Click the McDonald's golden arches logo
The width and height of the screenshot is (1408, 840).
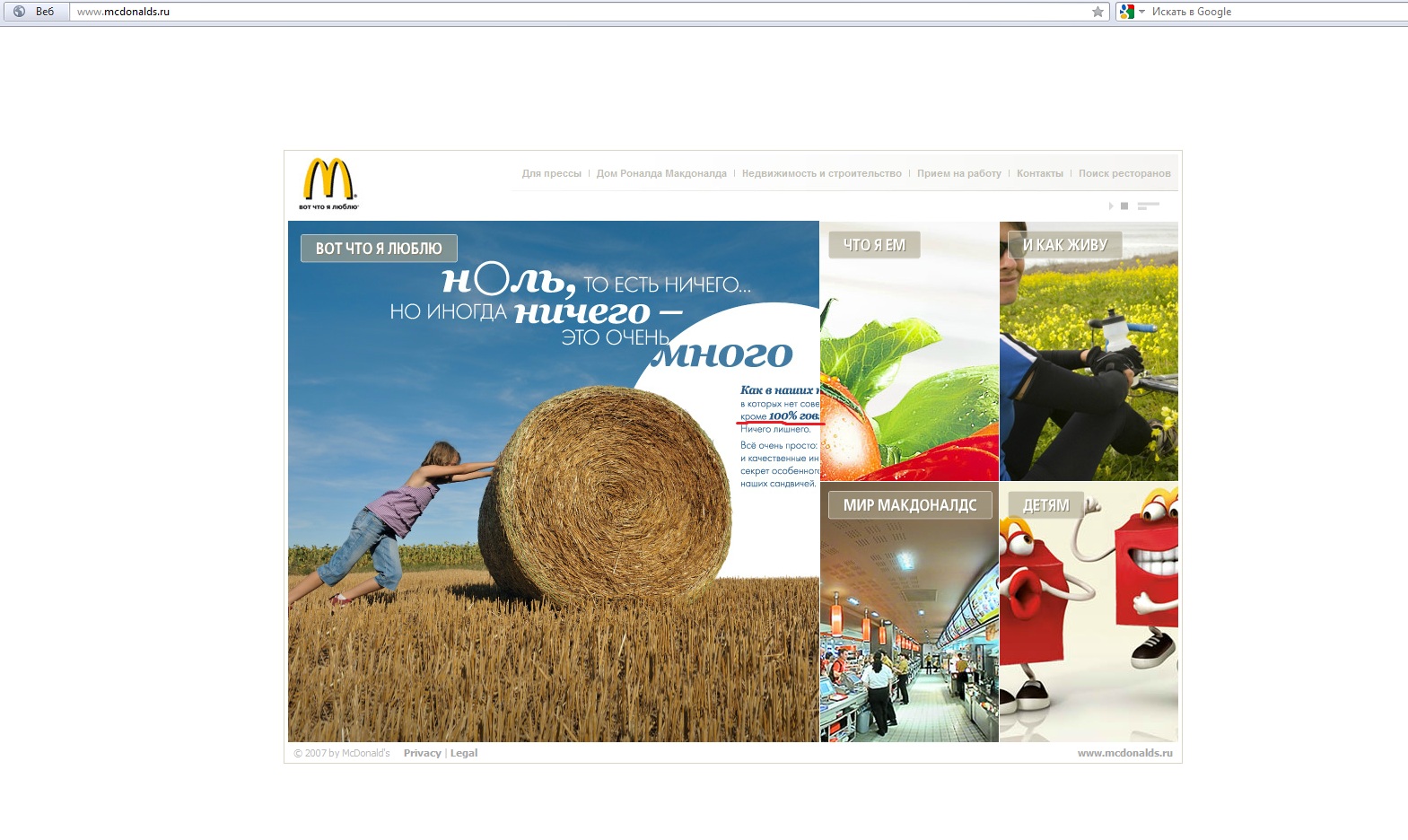click(328, 179)
